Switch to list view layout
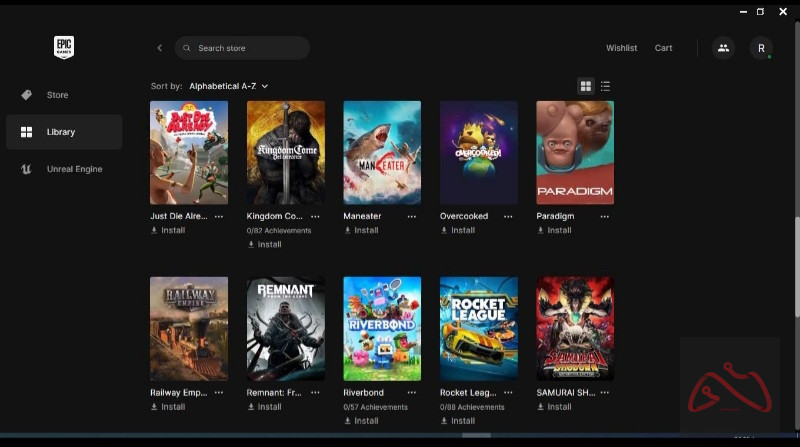 tap(605, 86)
